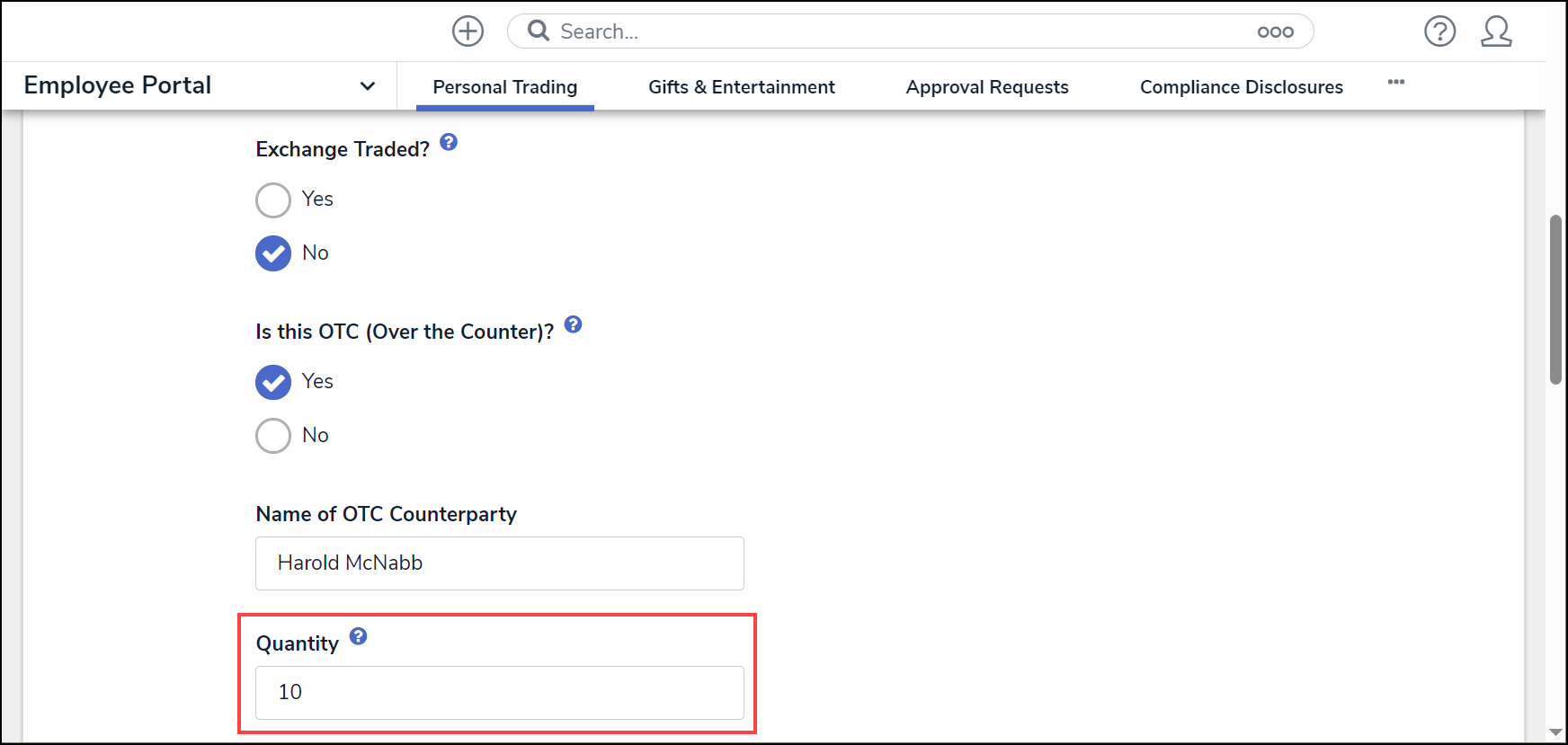The width and height of the screenshot is (1568, 745).
Task: Go to Compliance Disclosures tab
Action: point(1241,87)
